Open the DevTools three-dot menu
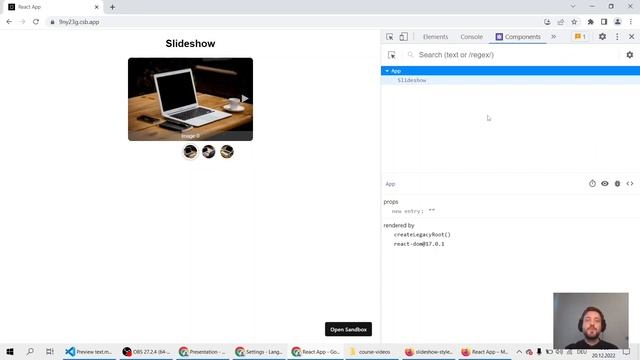The width and height of the screenshot is (640, 360). pyautogui.click(x=617, y=37)
